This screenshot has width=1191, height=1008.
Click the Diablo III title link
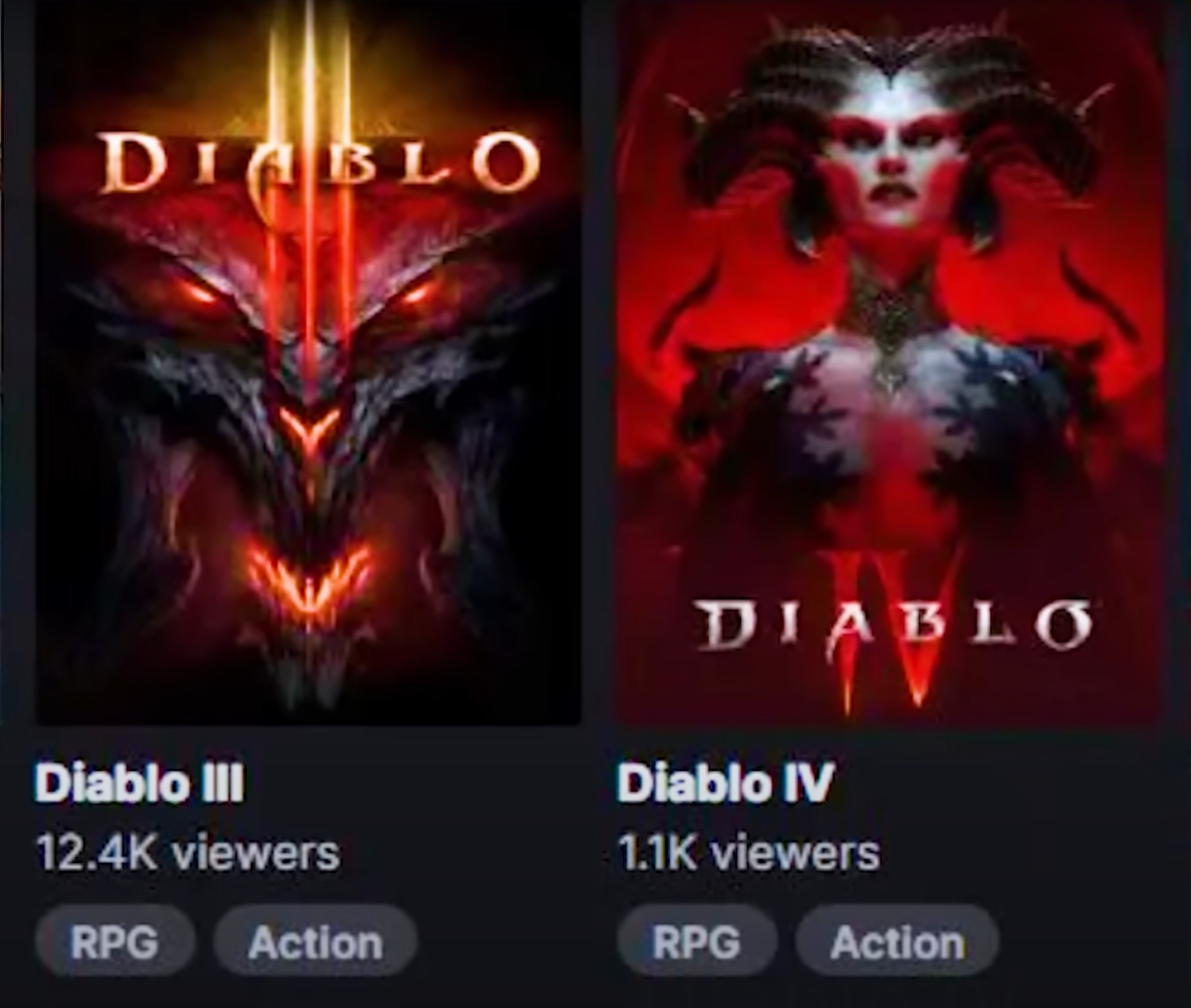(x=140, y=783)
